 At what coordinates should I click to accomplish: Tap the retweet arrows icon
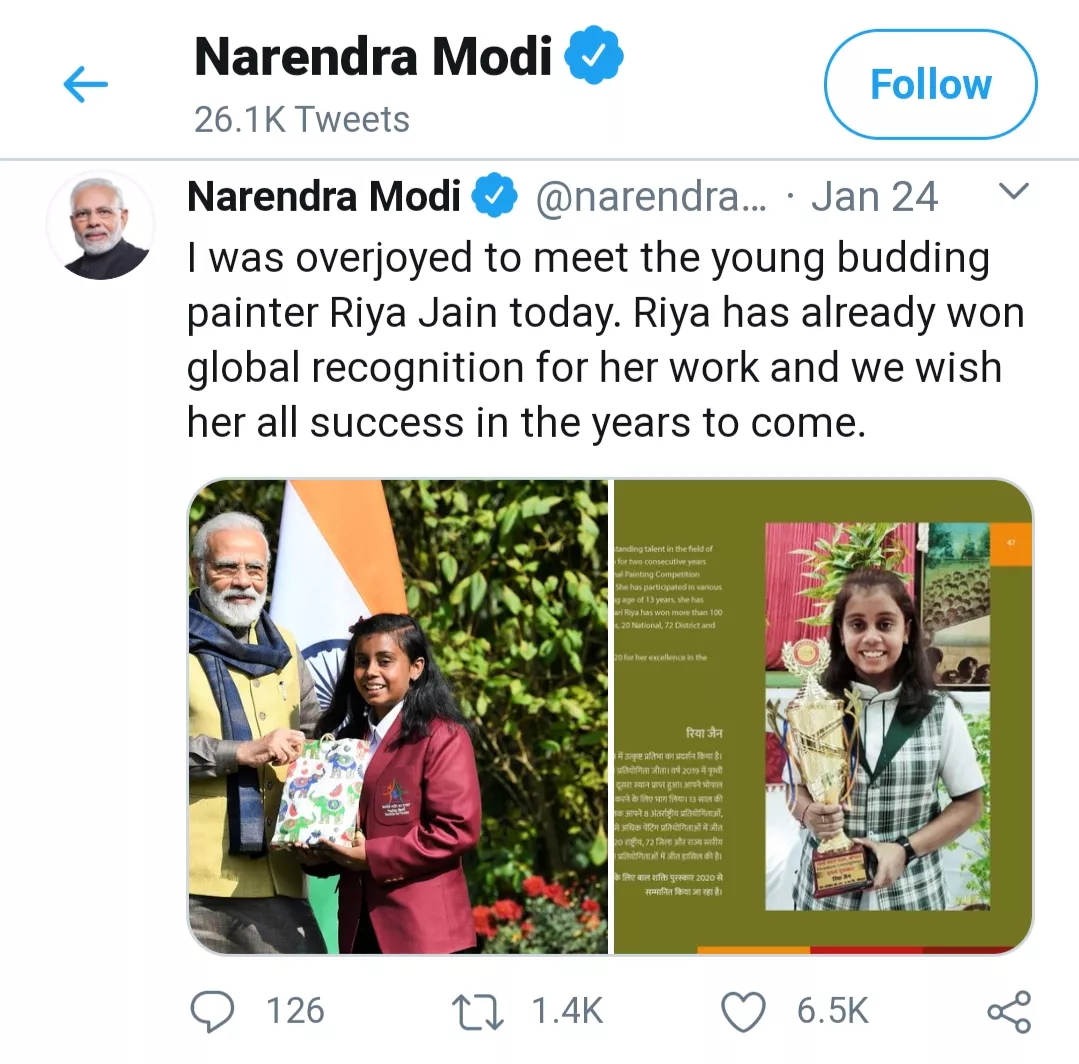coord(479,1011)
